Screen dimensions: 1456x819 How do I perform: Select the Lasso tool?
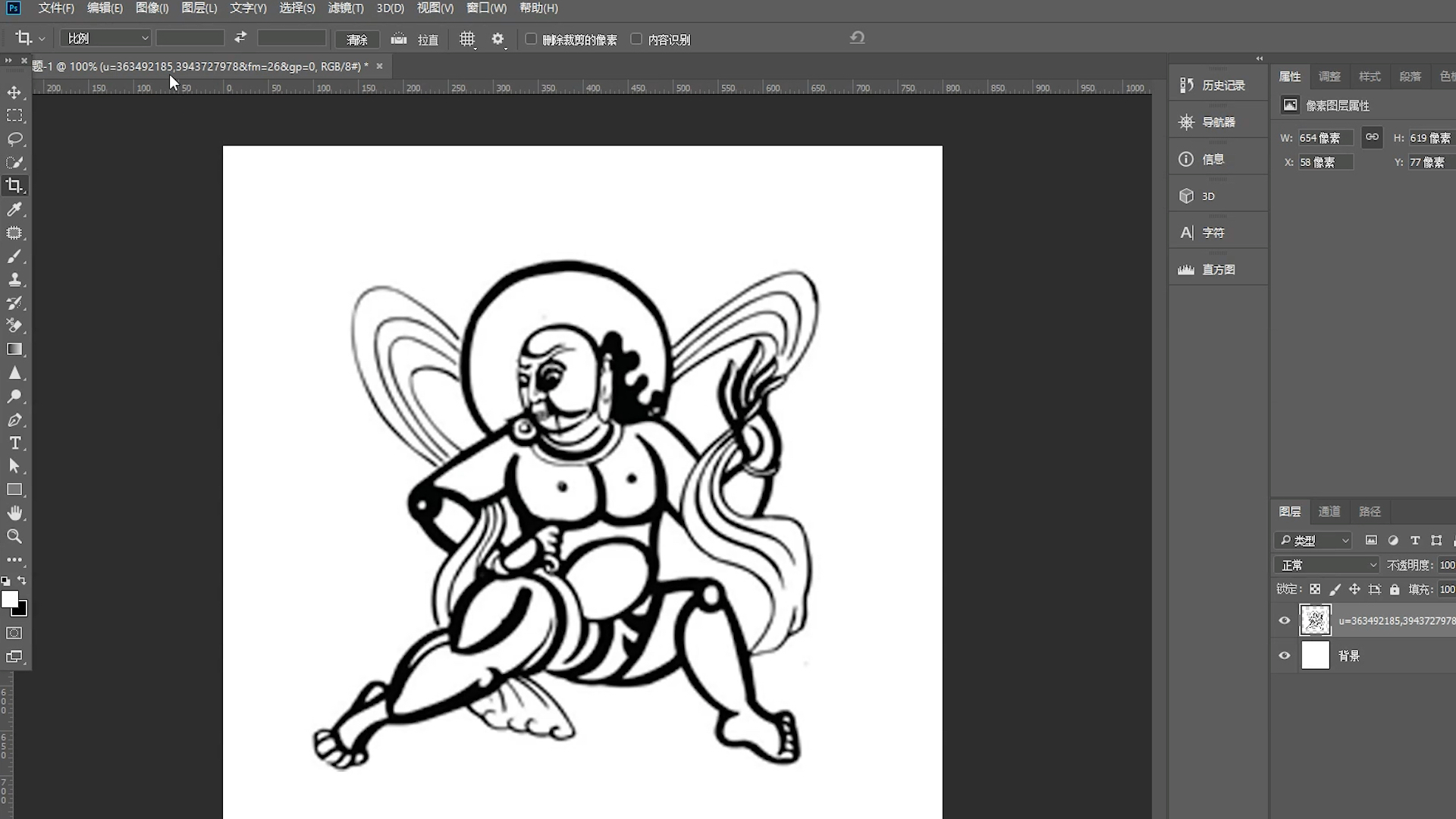(14, 140)
